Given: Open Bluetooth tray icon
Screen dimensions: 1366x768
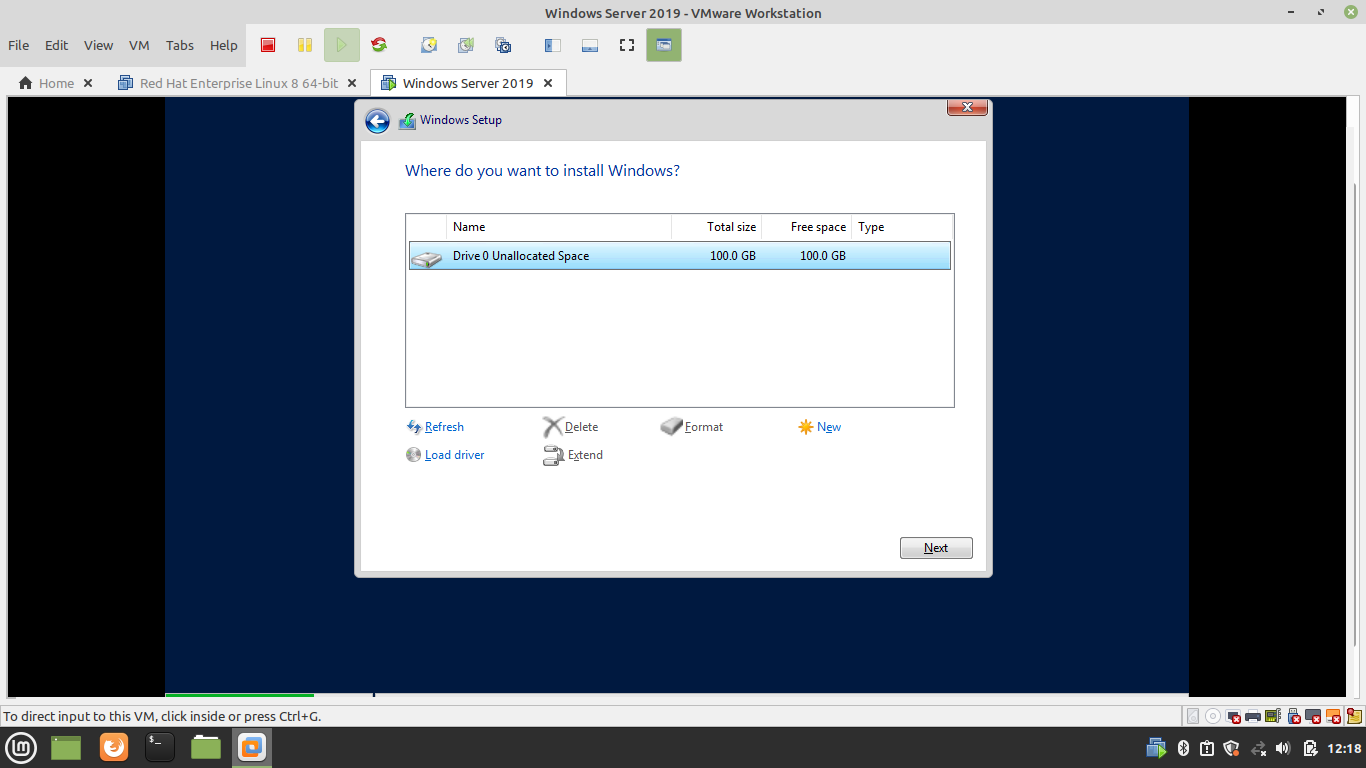Looking at the screenshot, I should coord(1182,748).
